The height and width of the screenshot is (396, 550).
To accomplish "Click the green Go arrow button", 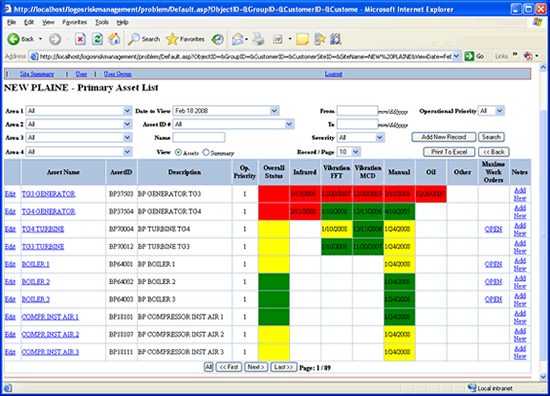I will coord(469,56).
